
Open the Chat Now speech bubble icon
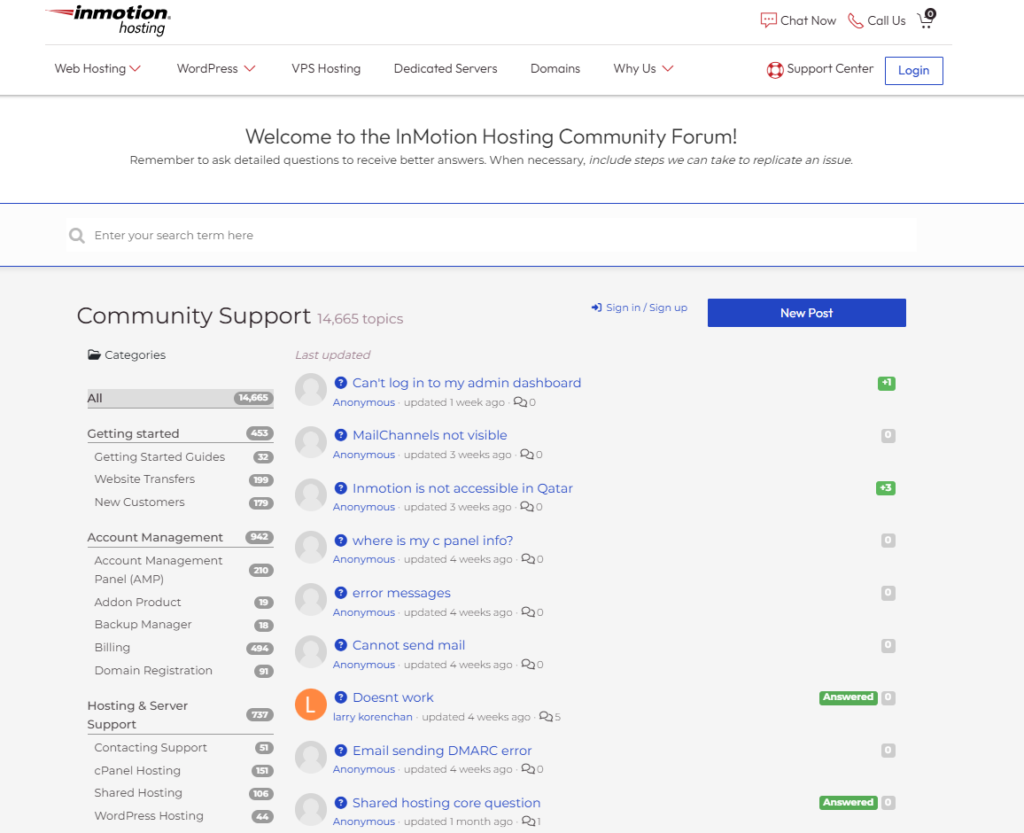(769, 20)
